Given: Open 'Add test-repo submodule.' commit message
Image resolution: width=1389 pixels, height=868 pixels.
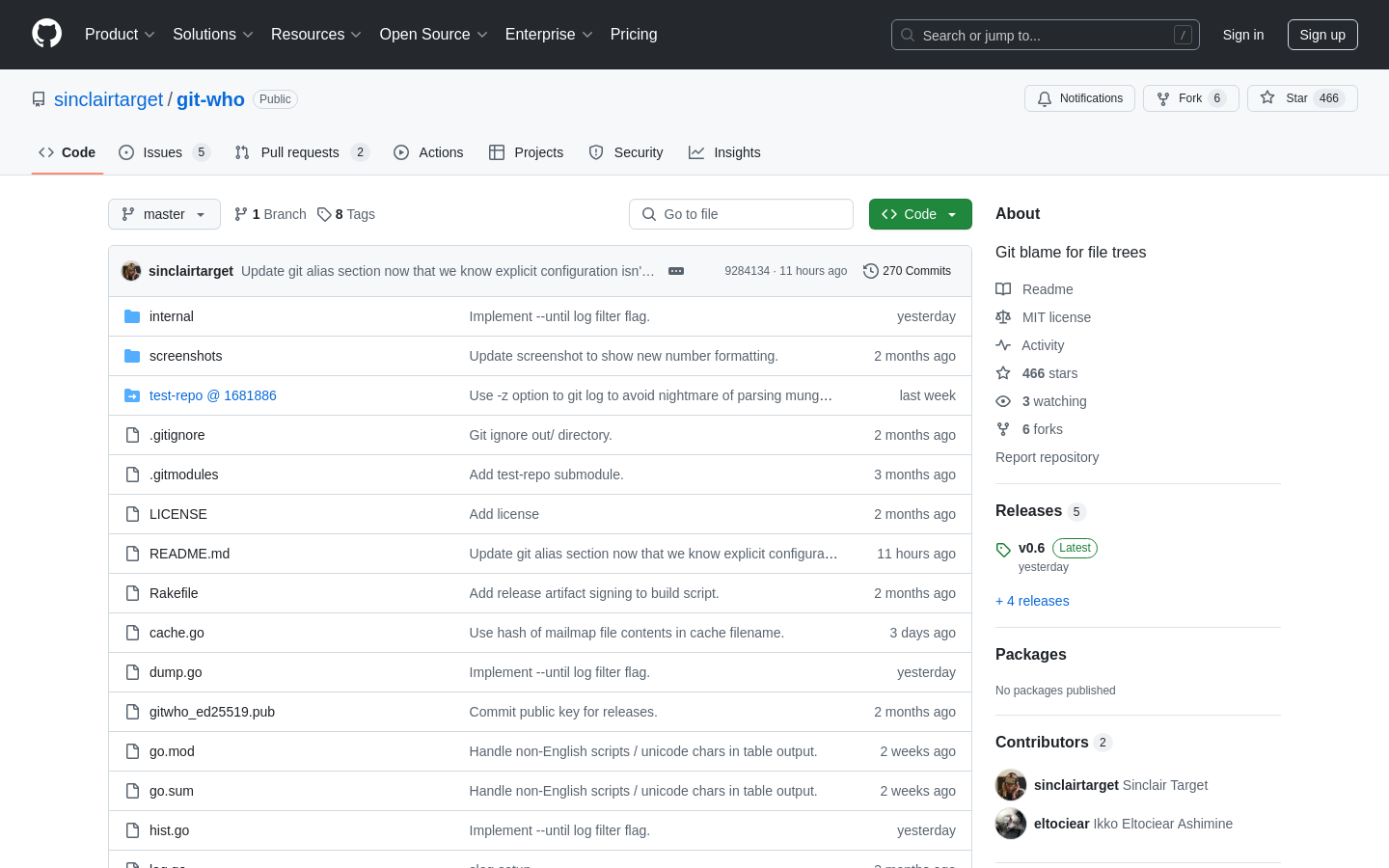Looking at the screenshot, I should coord(547,475).
